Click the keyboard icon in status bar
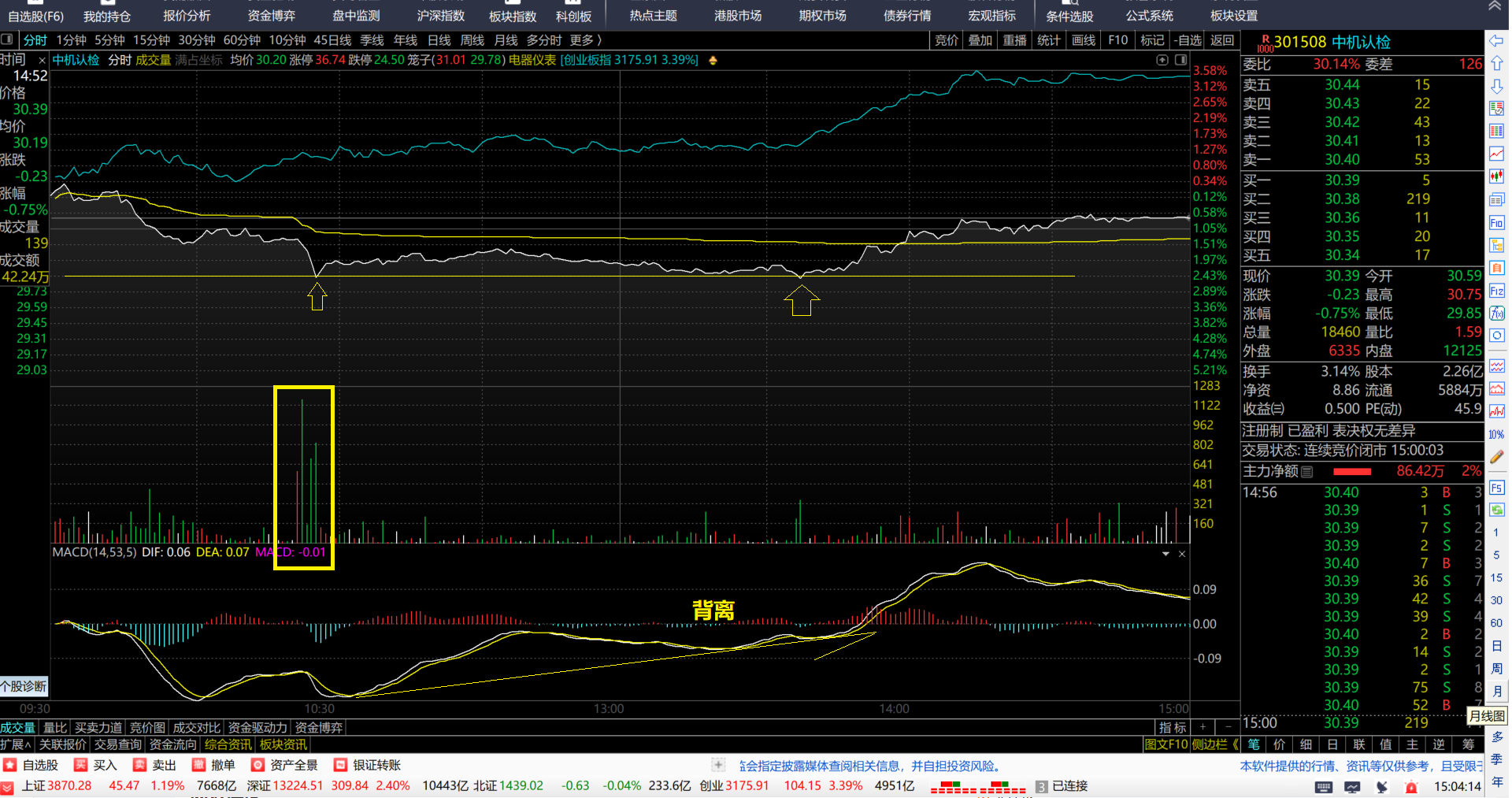The image size is (1512, 798). click(x=1324, y=787)
